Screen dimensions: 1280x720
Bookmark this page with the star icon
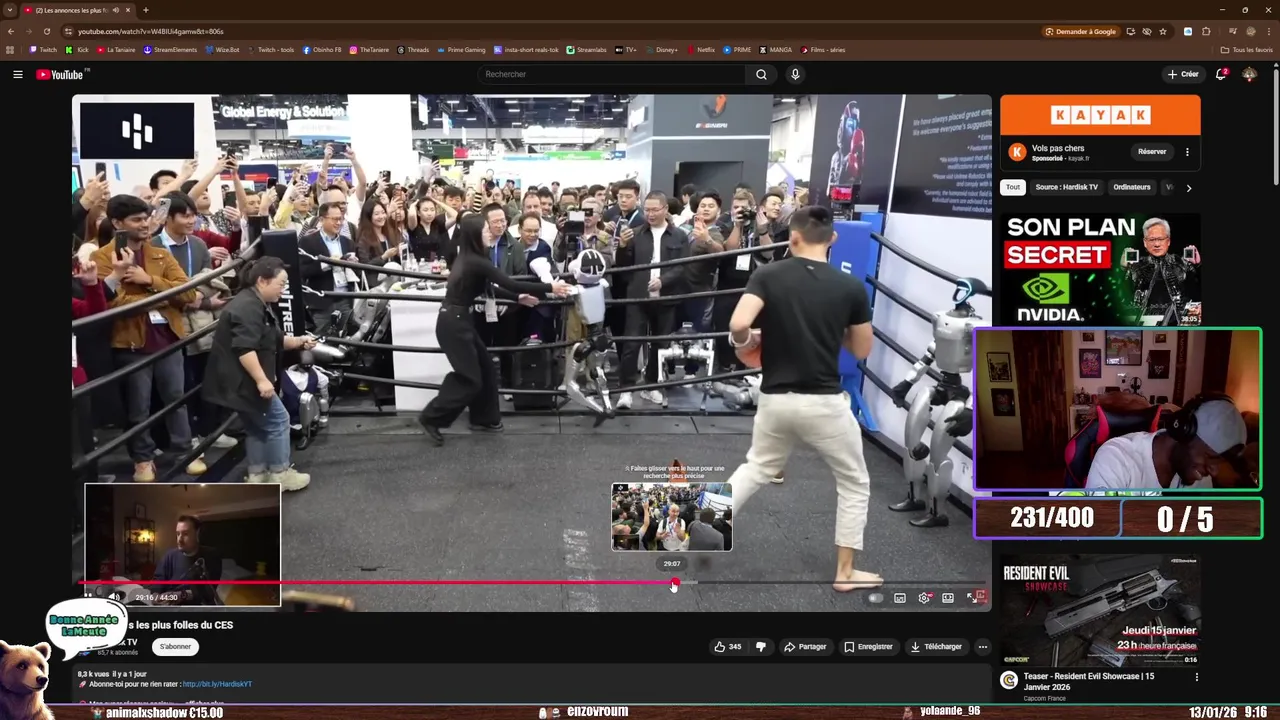pyautogui.click(x=1163, y=31)
